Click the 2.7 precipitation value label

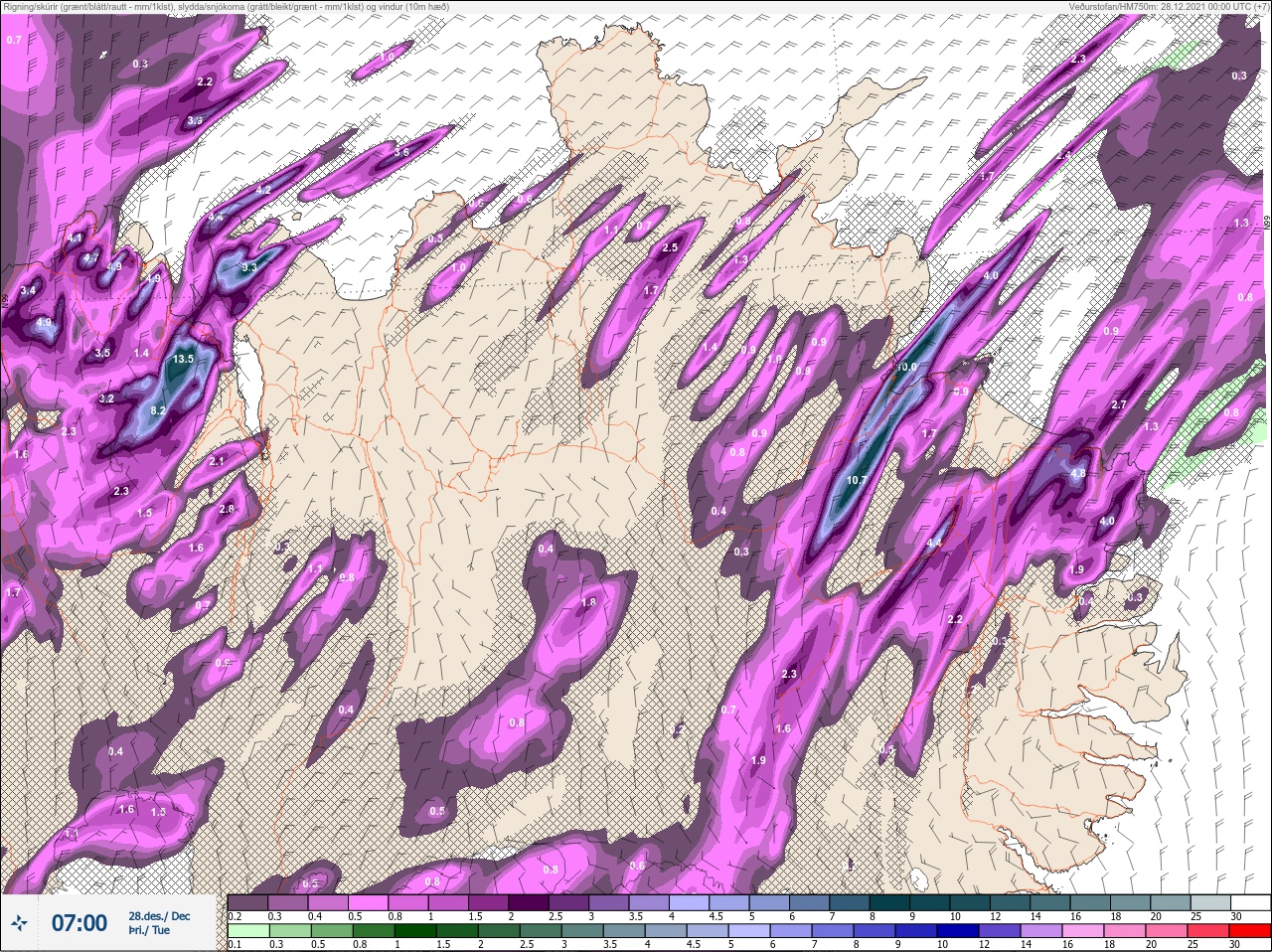pos(1119,404)
